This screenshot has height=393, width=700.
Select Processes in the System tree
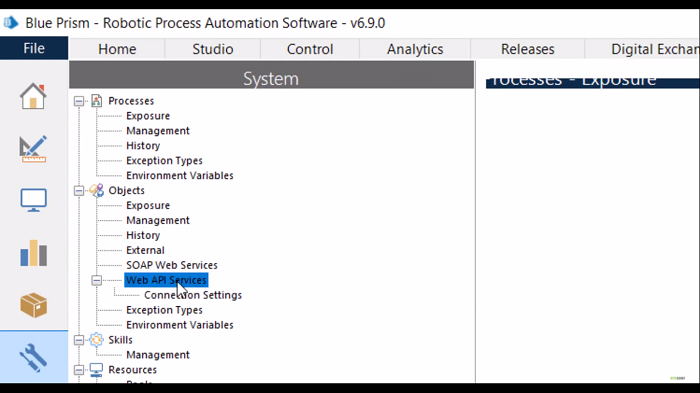[x=131, y=101]
